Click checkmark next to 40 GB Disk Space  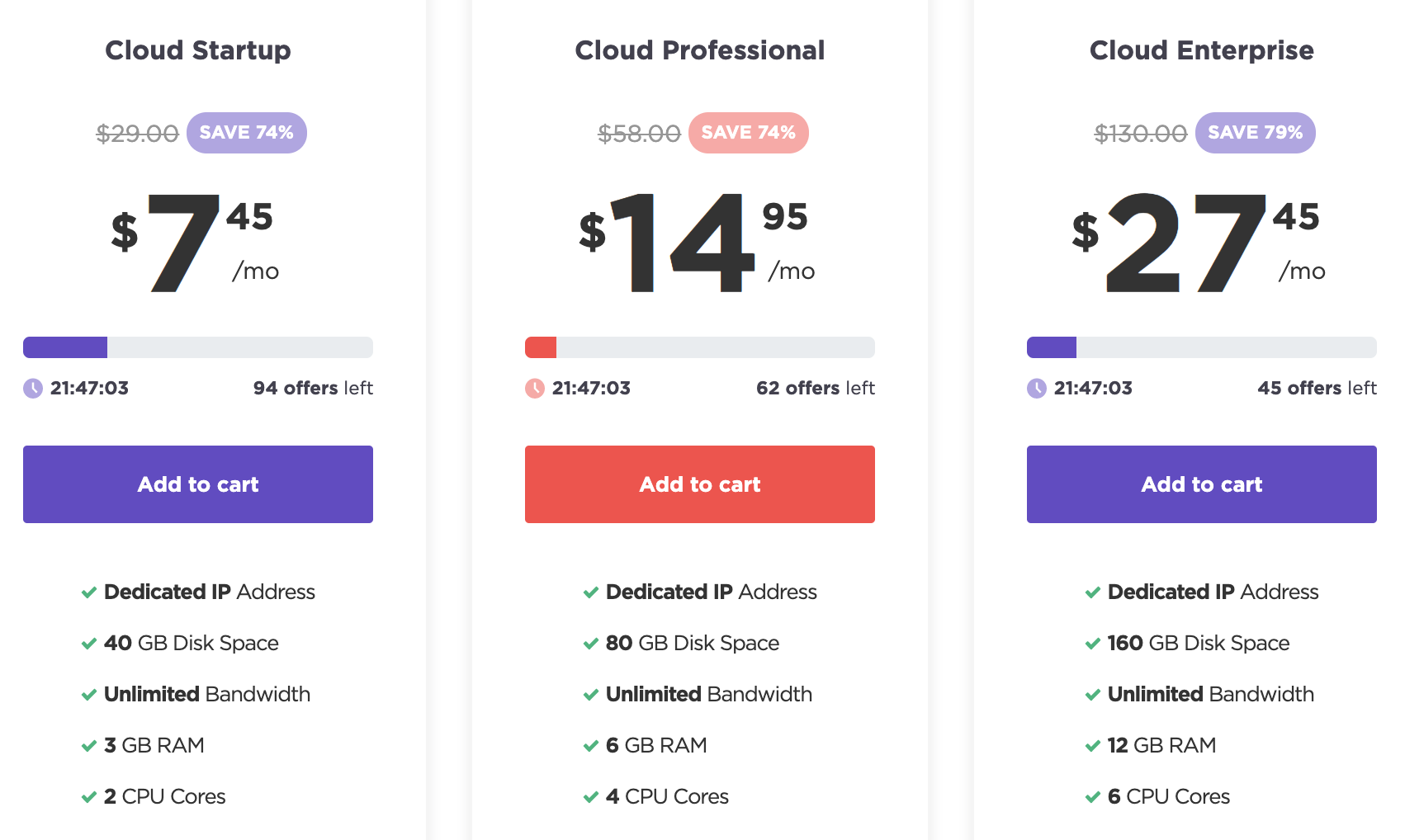pos(89,644)
